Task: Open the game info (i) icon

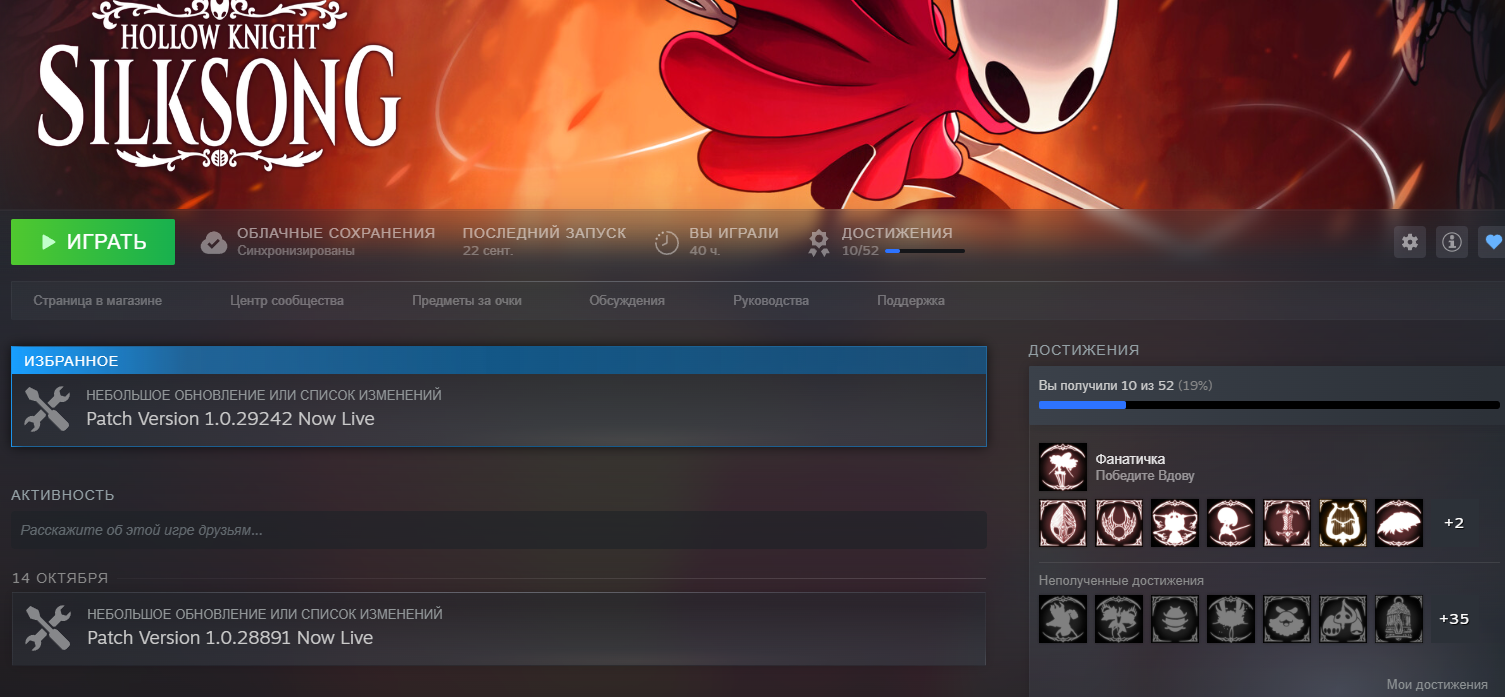Action: click(x=1452, y=241)
